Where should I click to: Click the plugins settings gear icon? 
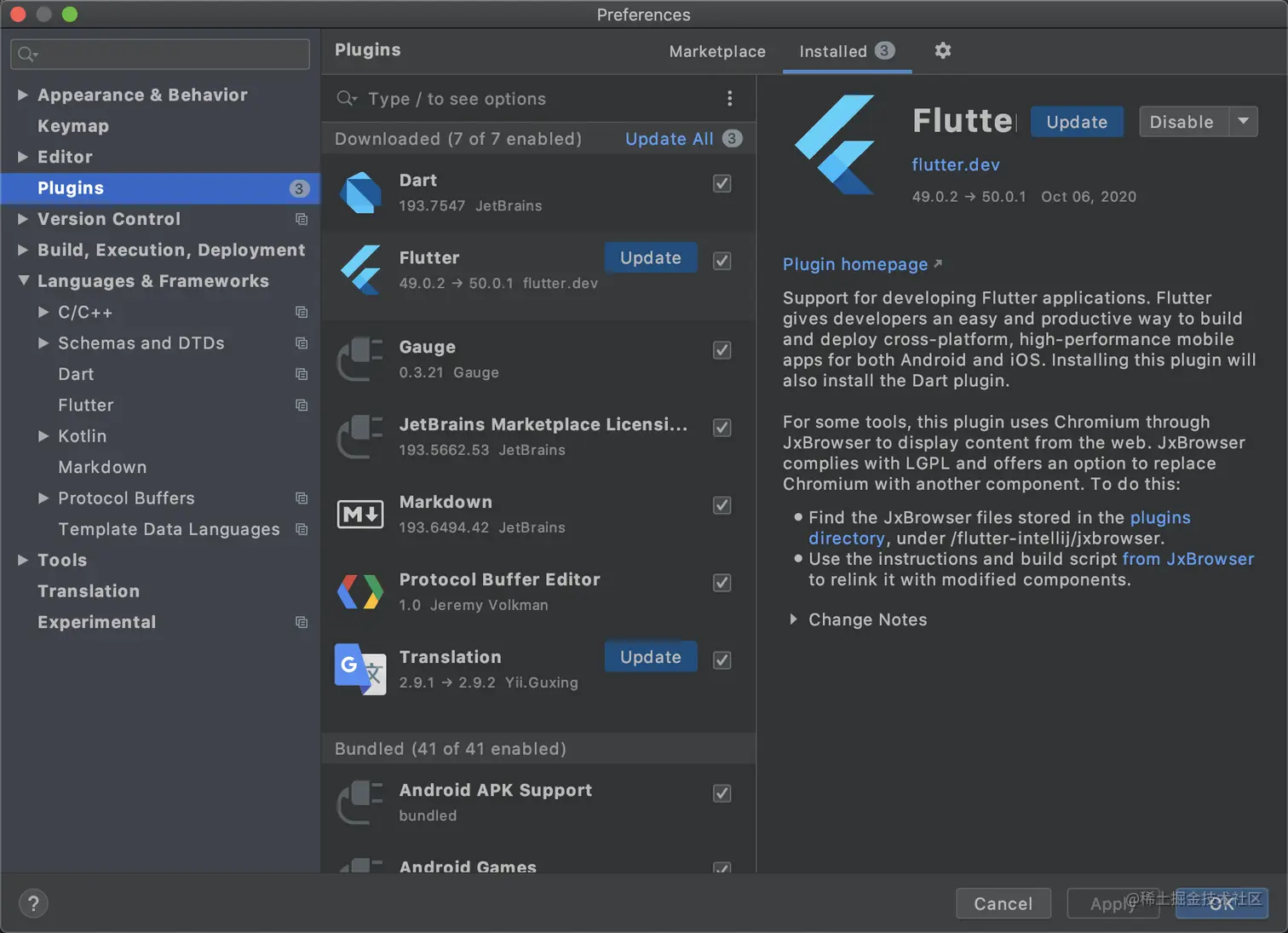[x=942, y=50]
